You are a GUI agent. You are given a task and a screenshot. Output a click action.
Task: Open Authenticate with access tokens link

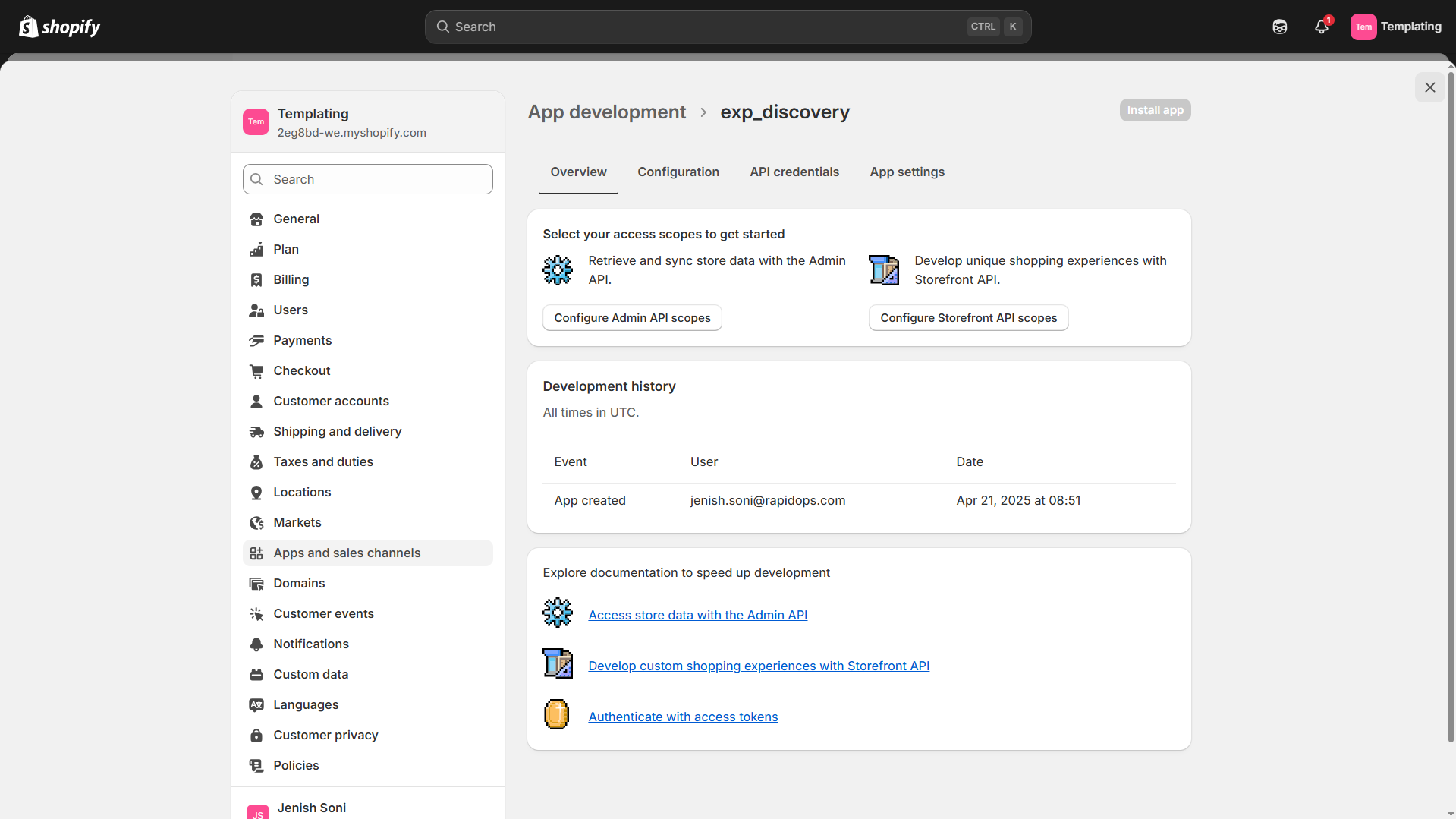click(683, 717)
